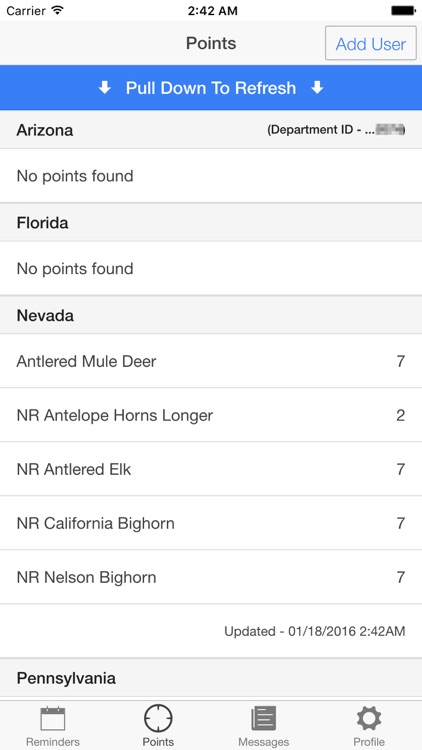Screen dimensions: 422x750
Task: Tap the Pull Down To Refresh banner
Action: click(211, 88)
